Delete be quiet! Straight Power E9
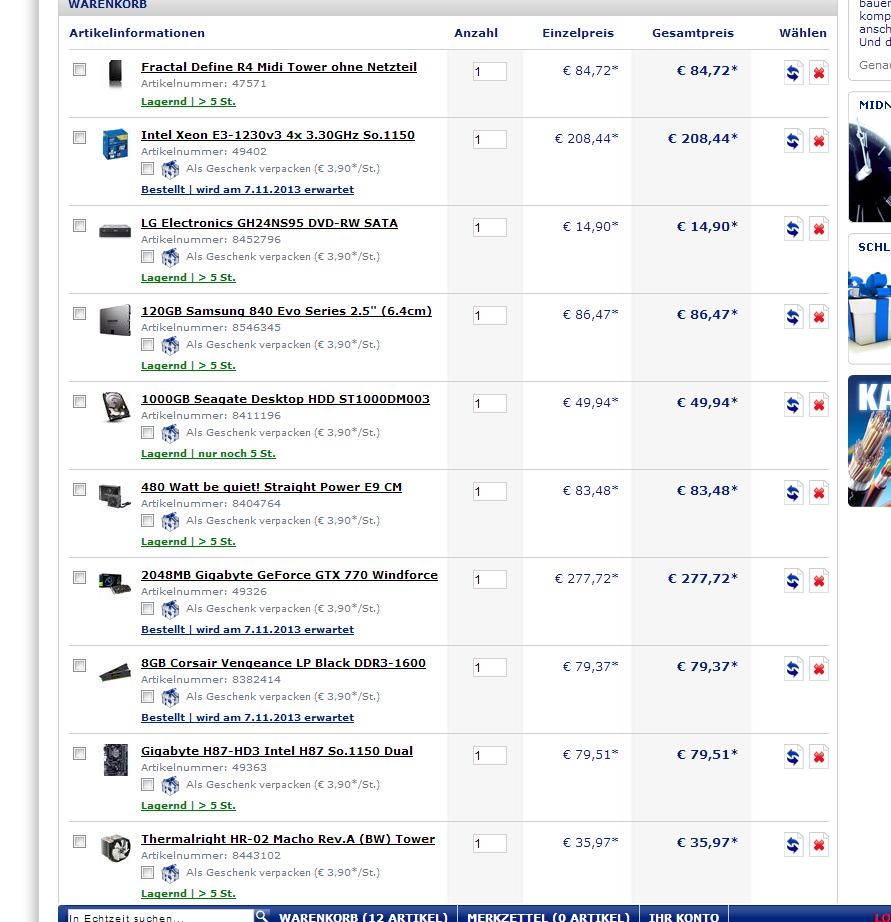Screen dimensions: 891x922 (819, 493)
